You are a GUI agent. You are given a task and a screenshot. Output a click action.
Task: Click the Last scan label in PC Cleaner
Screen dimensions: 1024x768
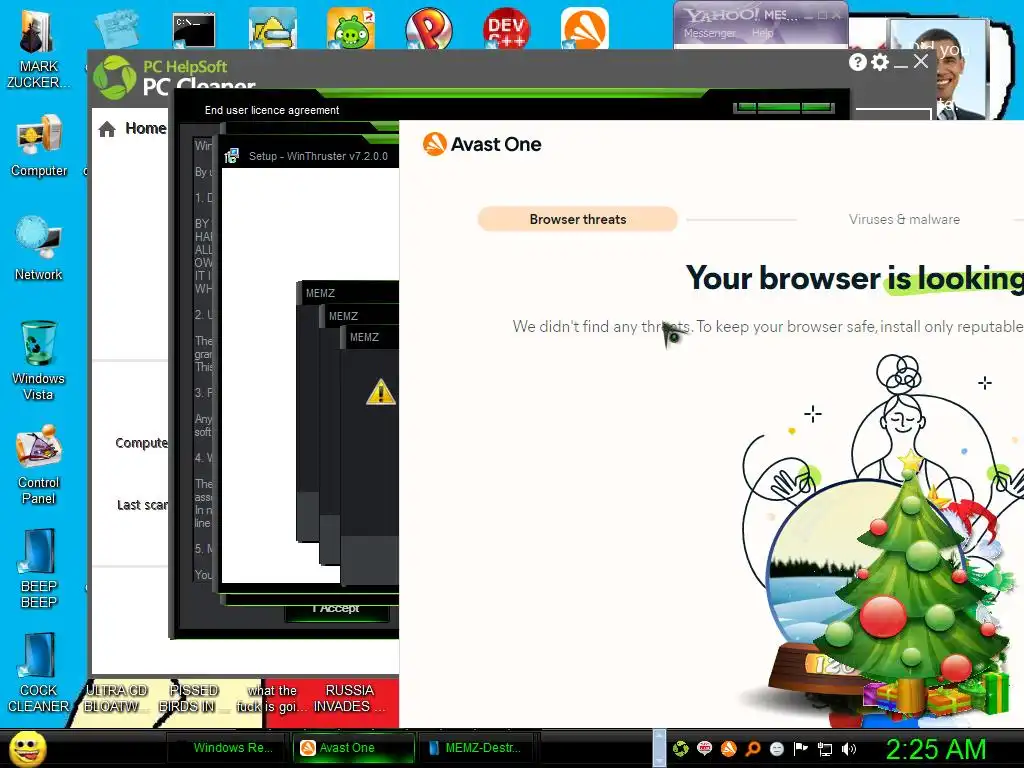[142, 505]
